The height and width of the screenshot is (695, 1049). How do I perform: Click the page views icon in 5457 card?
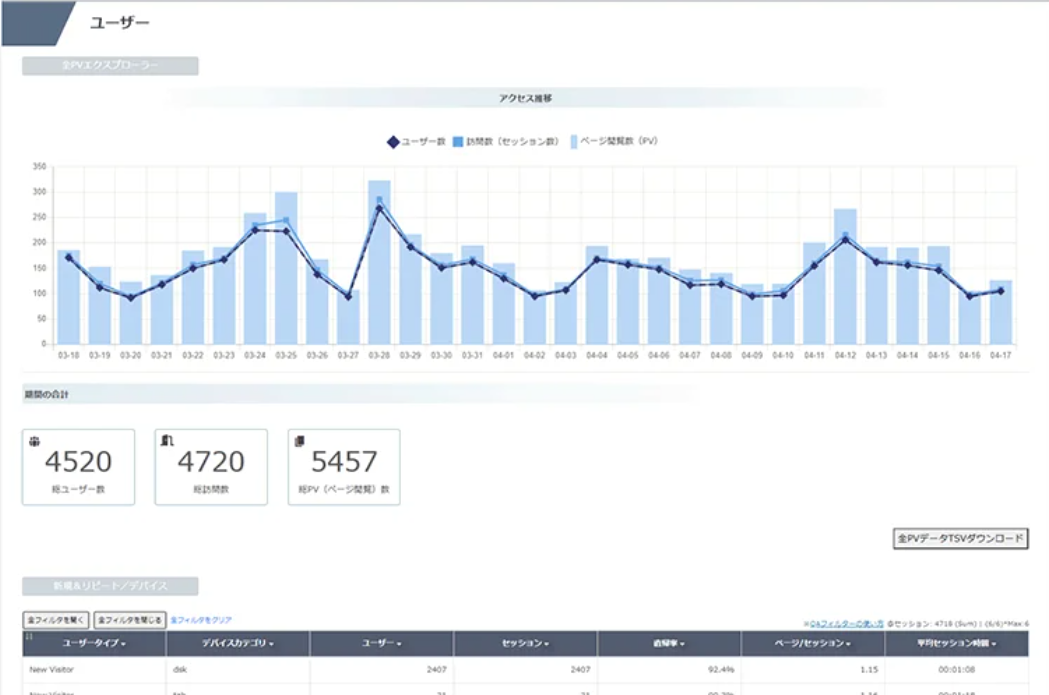coord(299,440)
